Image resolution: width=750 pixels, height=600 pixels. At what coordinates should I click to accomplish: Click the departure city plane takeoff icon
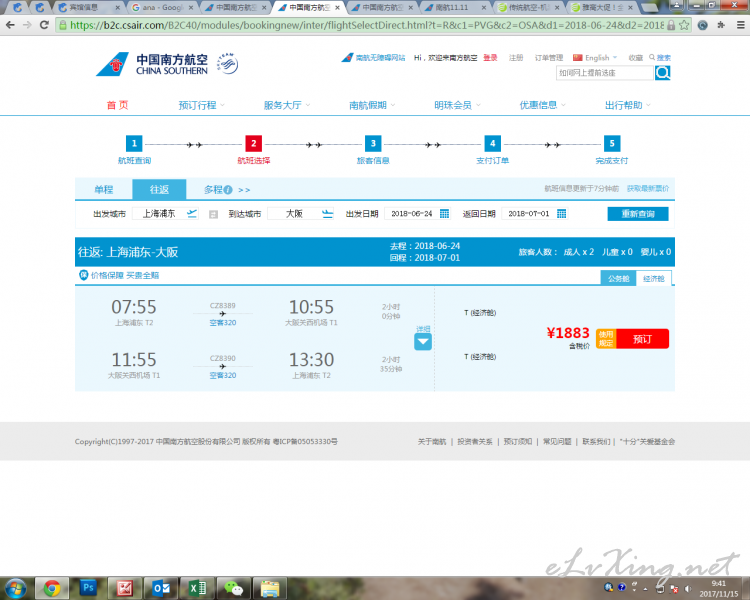[x=192, y=213]
